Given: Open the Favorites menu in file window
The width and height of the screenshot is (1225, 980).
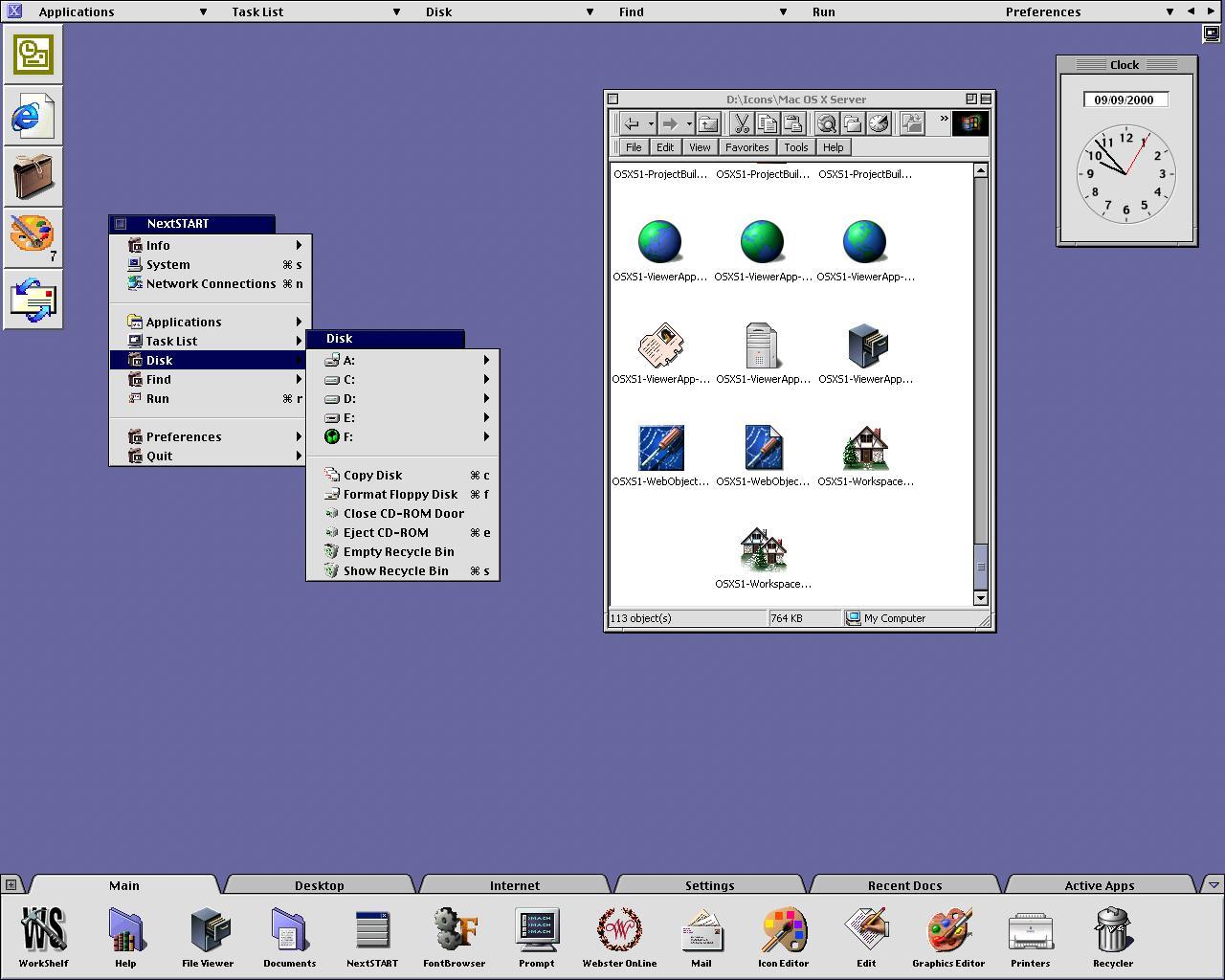Looking at the screenshot, I should click(x=746, y=147).
